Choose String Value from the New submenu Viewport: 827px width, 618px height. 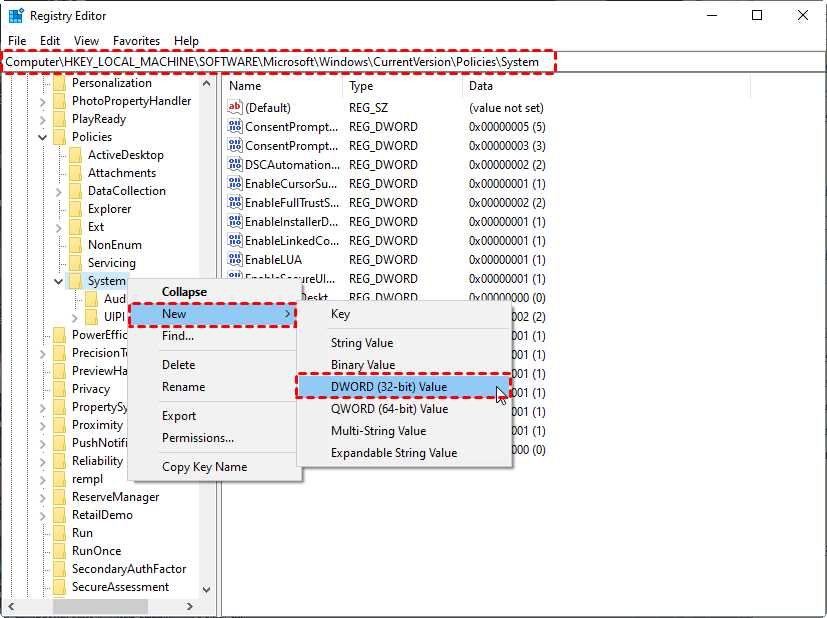coord(404,343)
